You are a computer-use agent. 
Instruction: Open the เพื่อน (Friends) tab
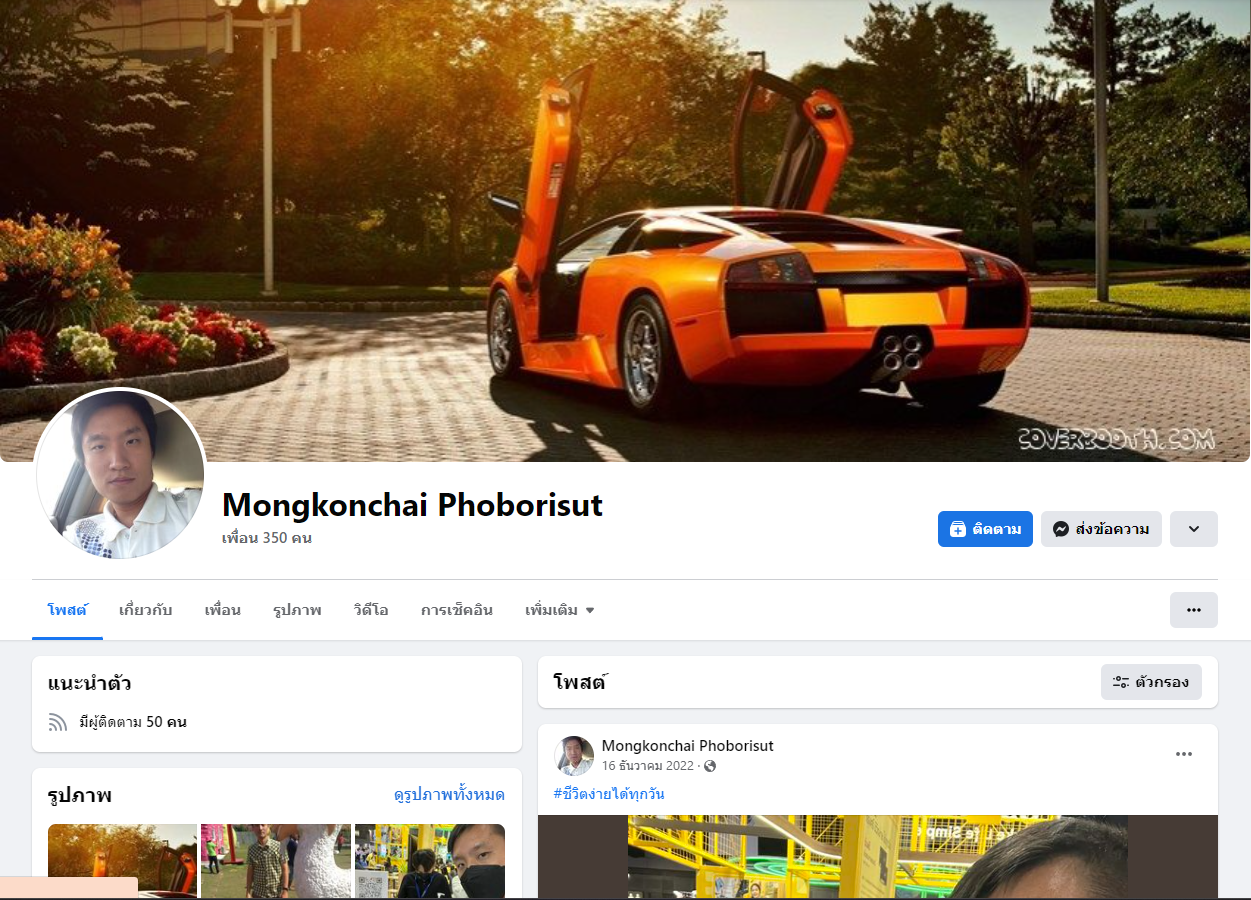point(223,610)
